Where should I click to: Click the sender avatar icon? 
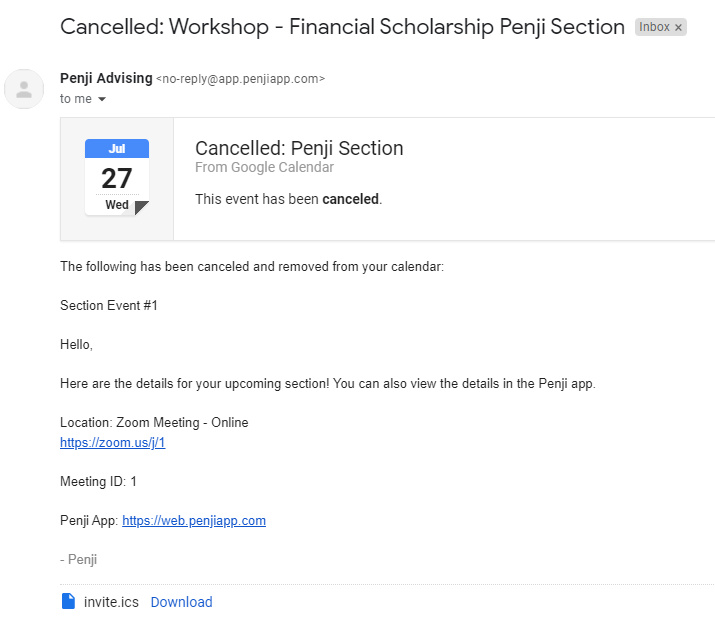tap(24, 89)
